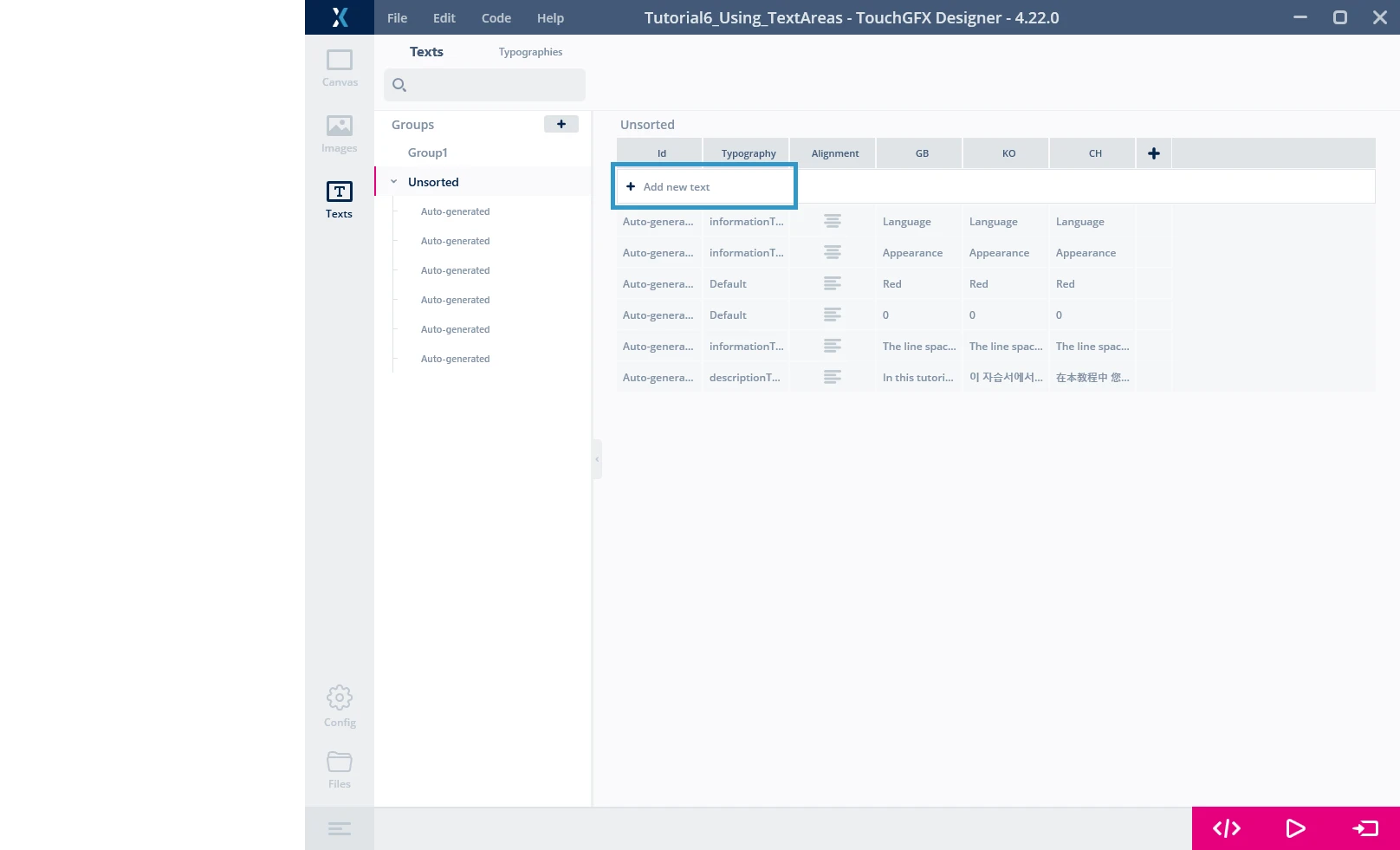
Task: Add a new language column
Action: pos(1153,153)
